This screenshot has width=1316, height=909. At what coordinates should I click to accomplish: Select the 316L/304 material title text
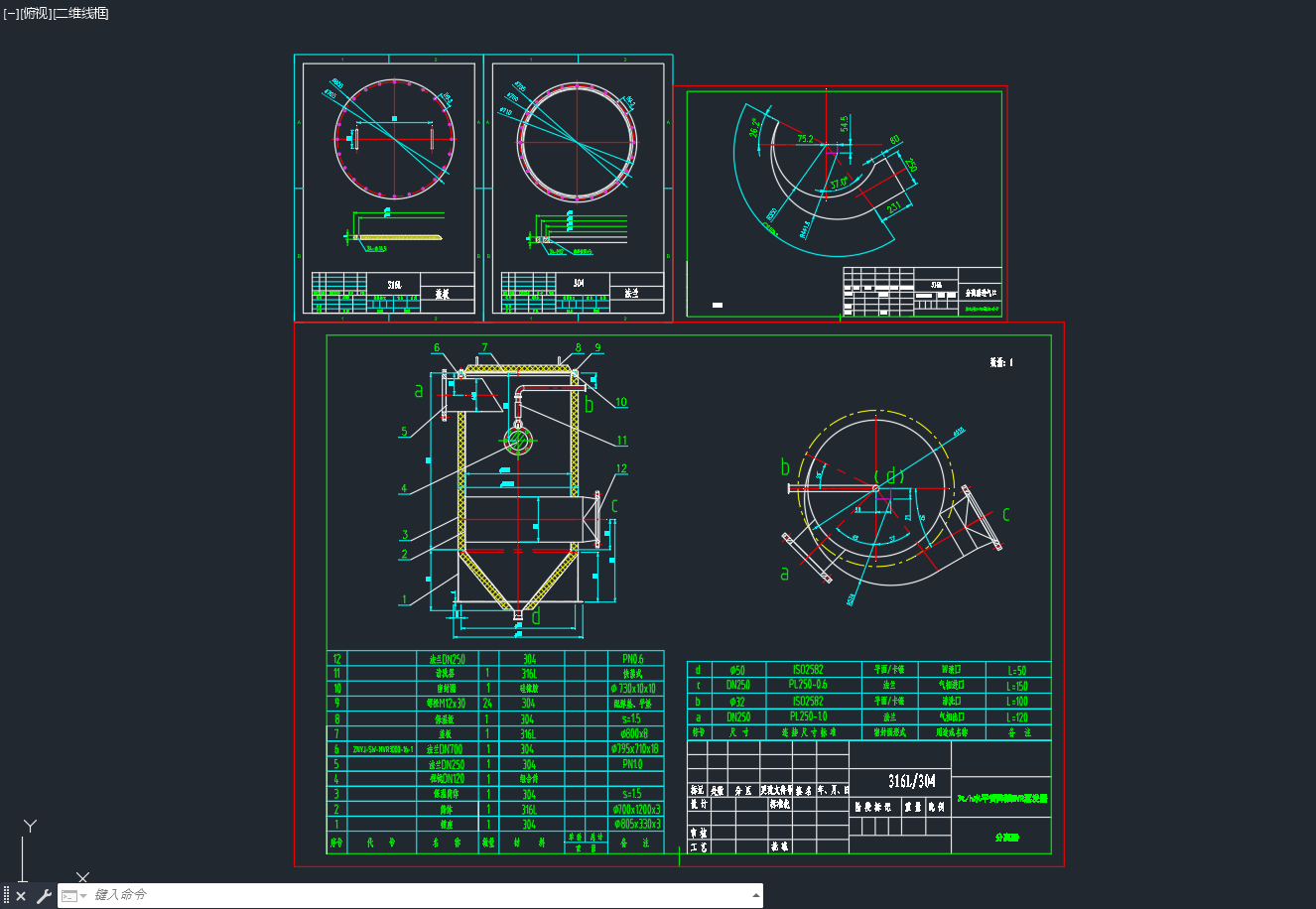(911, 781)
